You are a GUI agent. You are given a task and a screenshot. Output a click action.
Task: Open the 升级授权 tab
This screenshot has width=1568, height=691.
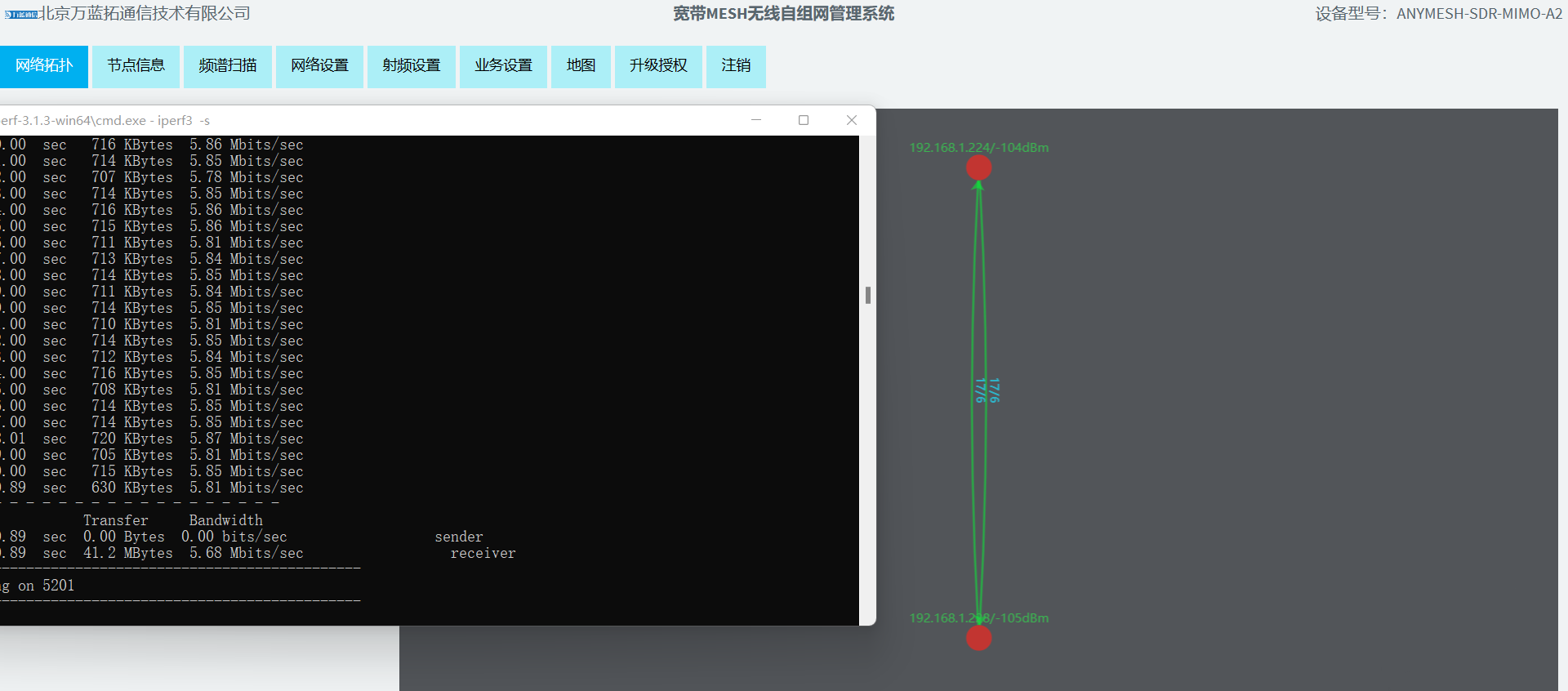(x=658, y=66)
